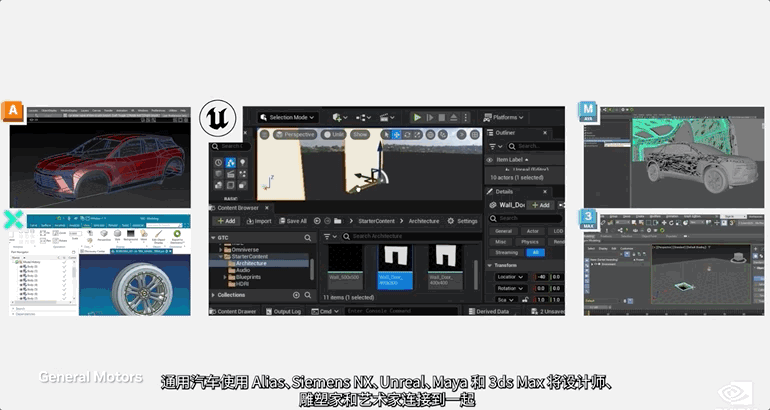Click the frame advance button beside Play
The width and height of the screenshot is (770, 410).
tap(430, 117)
